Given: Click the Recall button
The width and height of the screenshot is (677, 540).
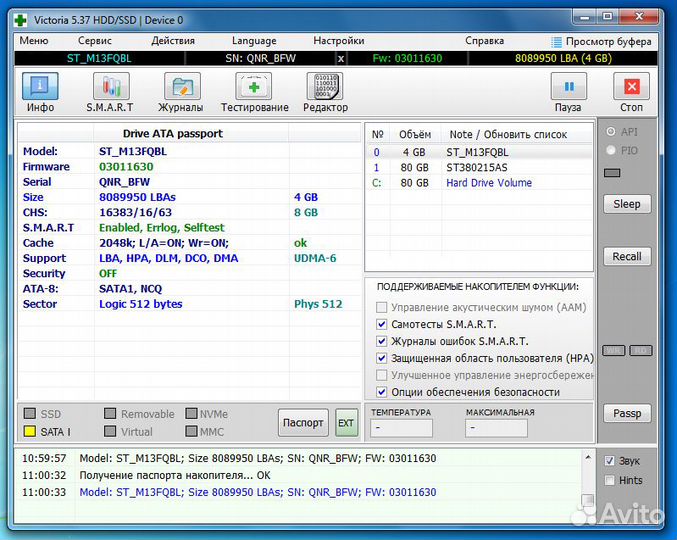Looking at the screenshot, I should pyautogui.click(x=627, y=256).
